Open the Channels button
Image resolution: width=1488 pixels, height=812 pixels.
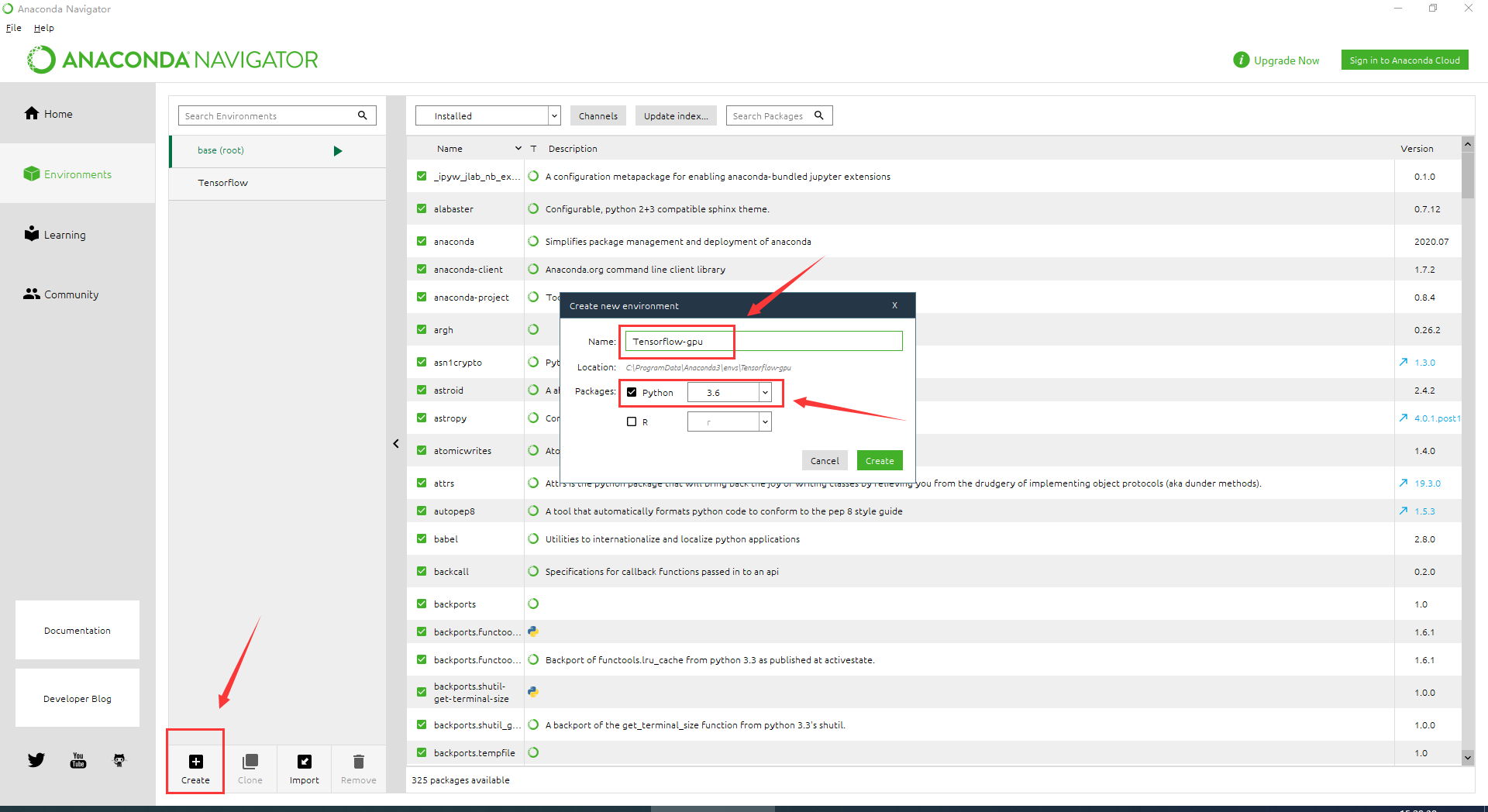click(598, 115)
